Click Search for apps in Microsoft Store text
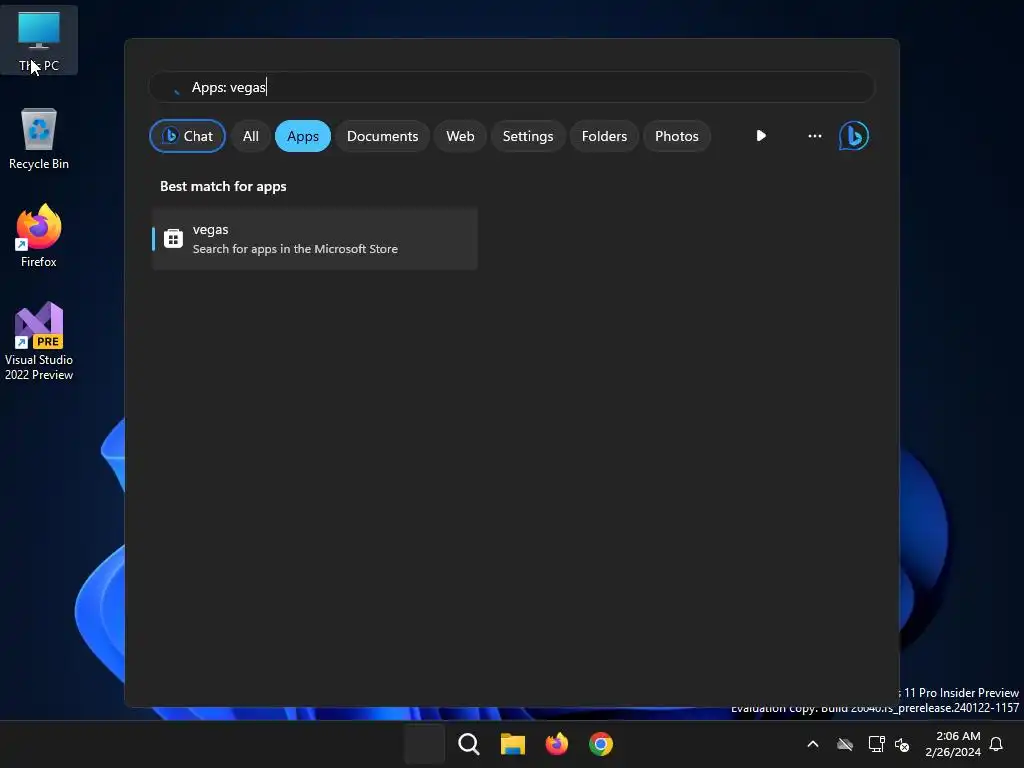1024x768 pixels. tap(295, 249)
